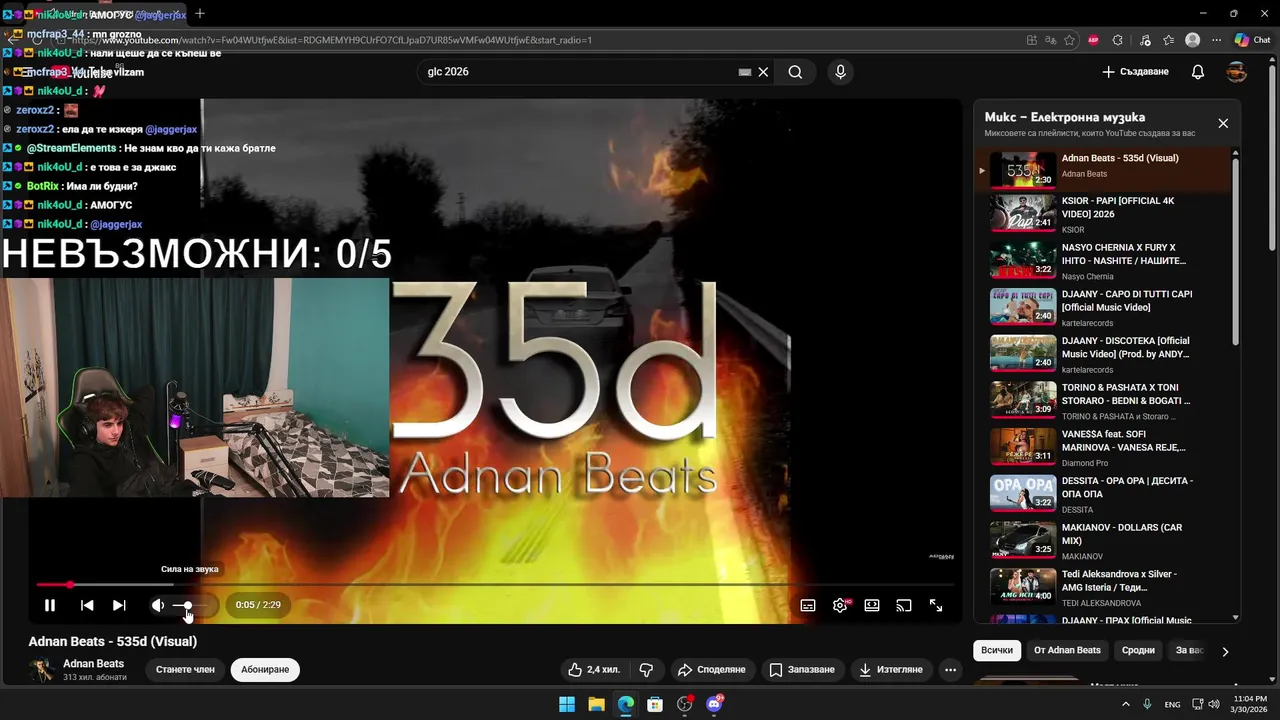Like the video (2,4 хил.)
Viewport: 1280px width, 720px height.
594,669
